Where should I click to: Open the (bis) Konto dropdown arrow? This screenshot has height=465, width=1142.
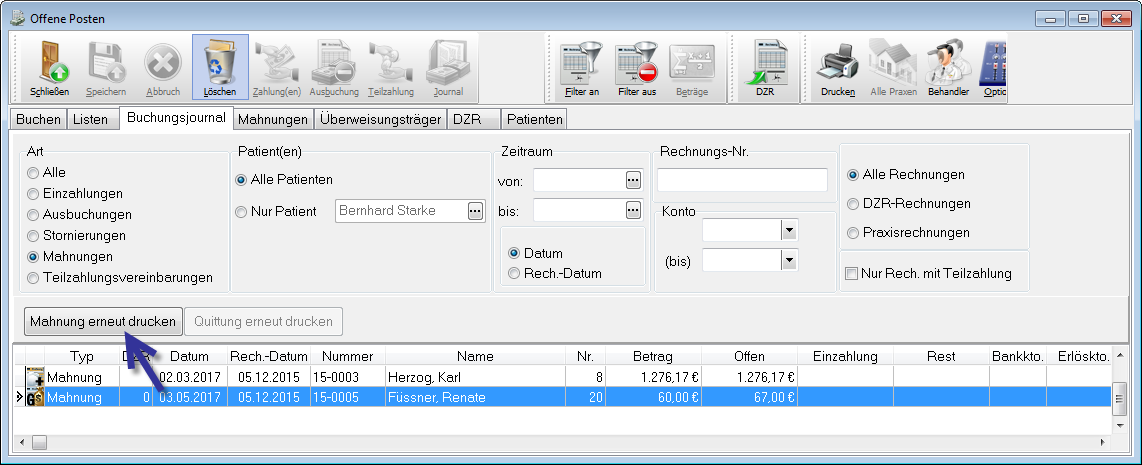pos(789,260)
